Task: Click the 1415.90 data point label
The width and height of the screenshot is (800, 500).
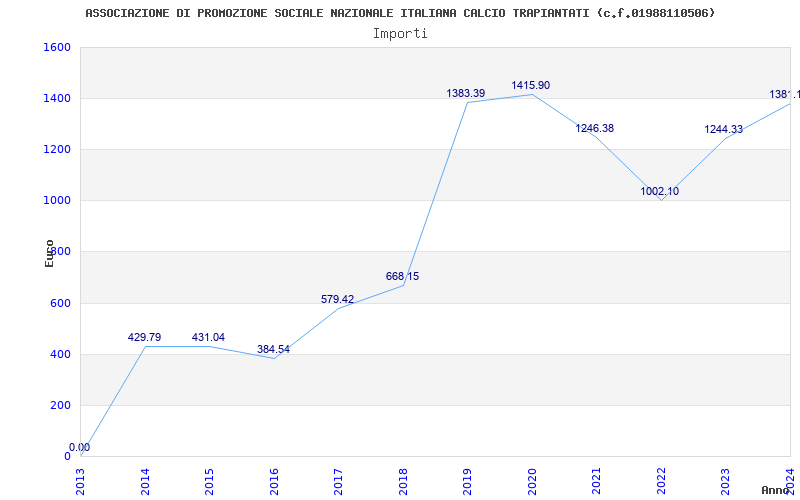Action: pyautogui.click(x=530, y=86)
